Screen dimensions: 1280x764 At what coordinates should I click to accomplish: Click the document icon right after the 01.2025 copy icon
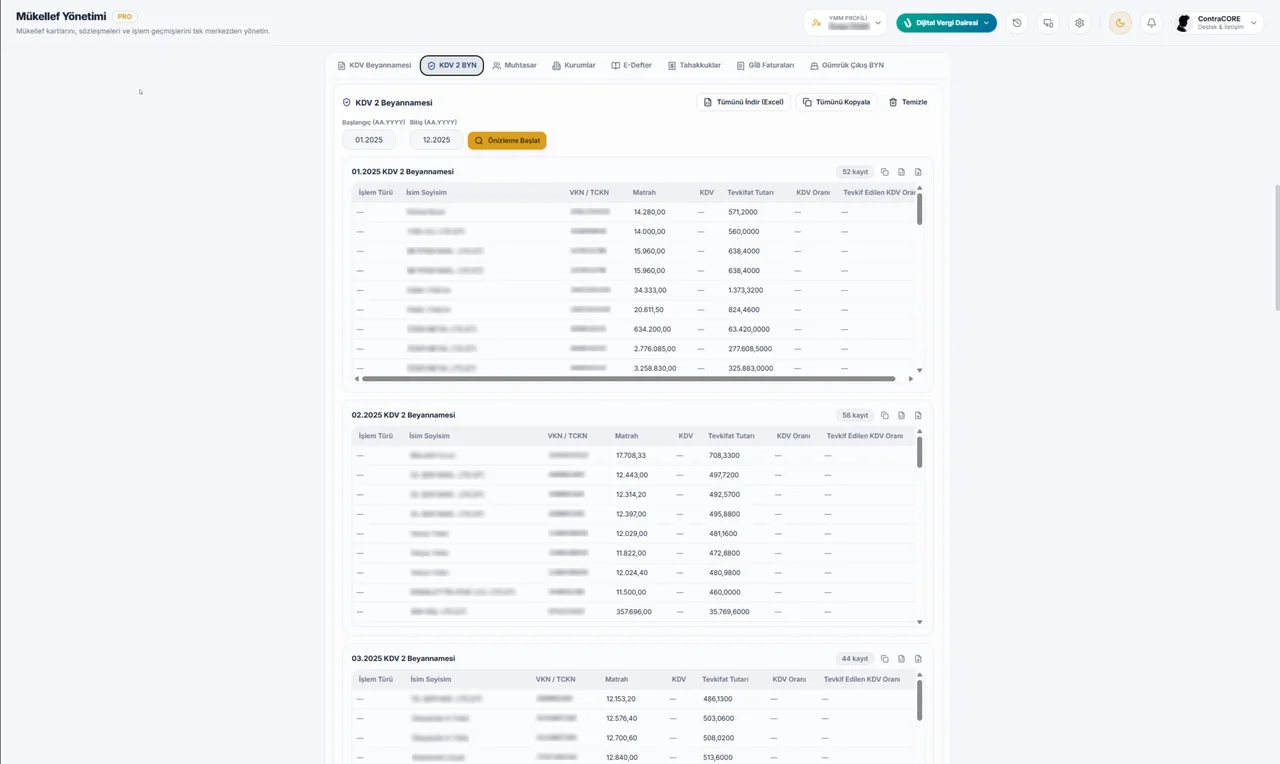[901, 172]
